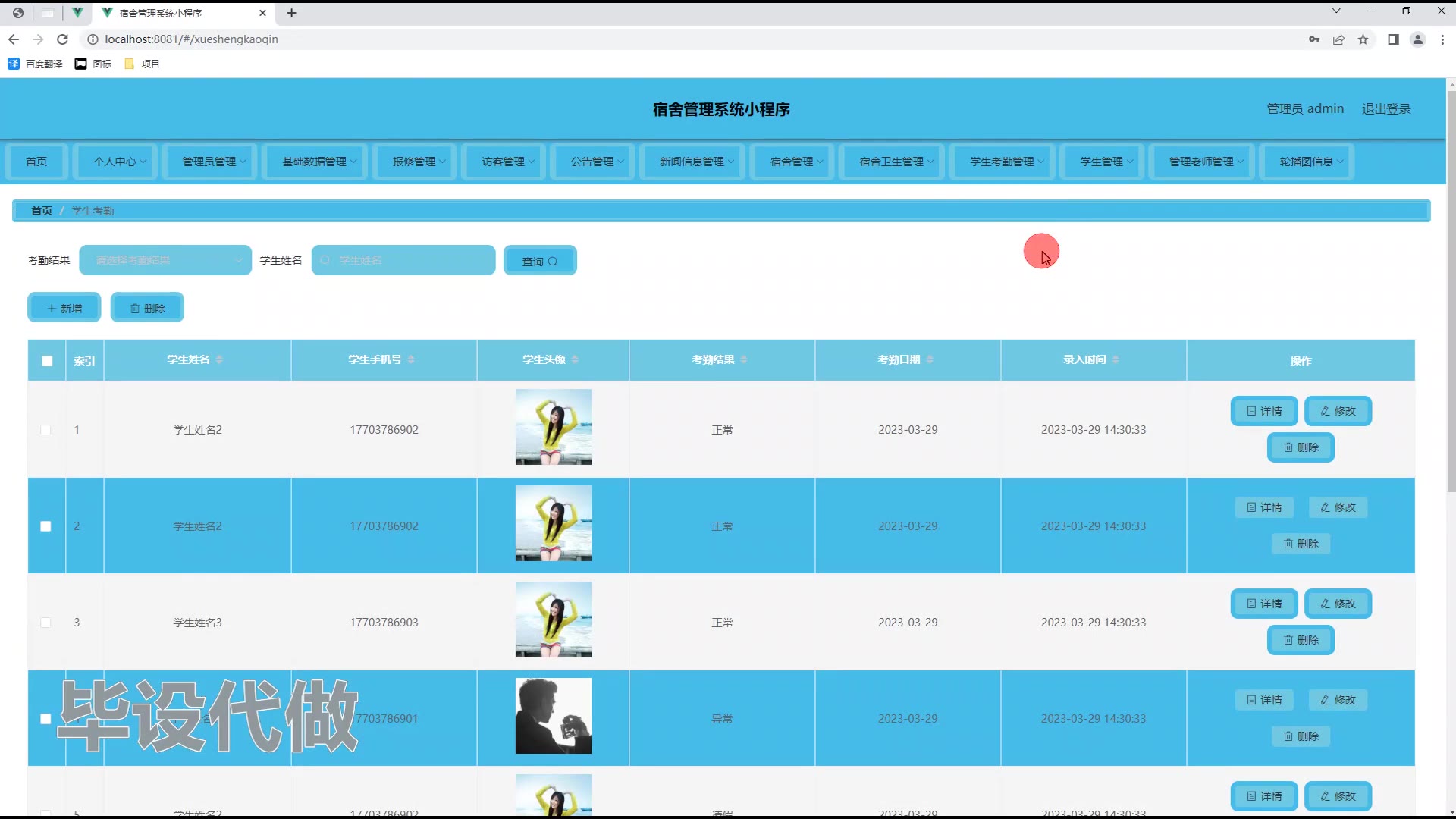Click the 删除 batch delete button above table
The width and height of the screenshot is (1456, 819).
click(147, 308)
